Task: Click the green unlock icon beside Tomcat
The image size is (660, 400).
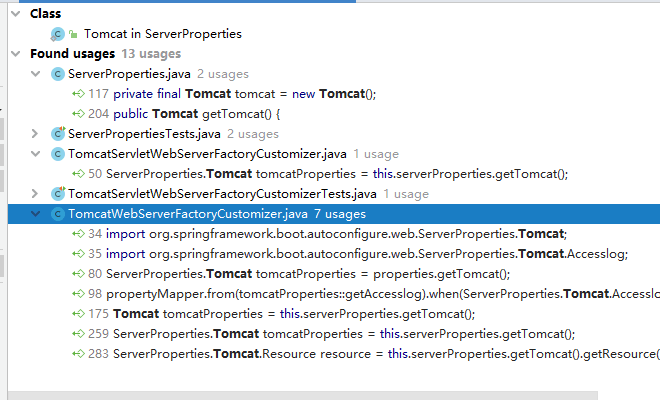Action: pos(73,35)
